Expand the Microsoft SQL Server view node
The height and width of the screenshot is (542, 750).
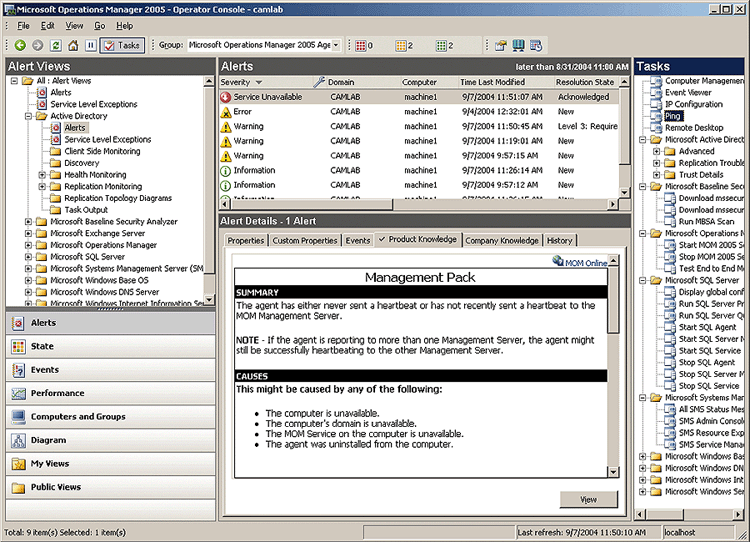point(28,257)
